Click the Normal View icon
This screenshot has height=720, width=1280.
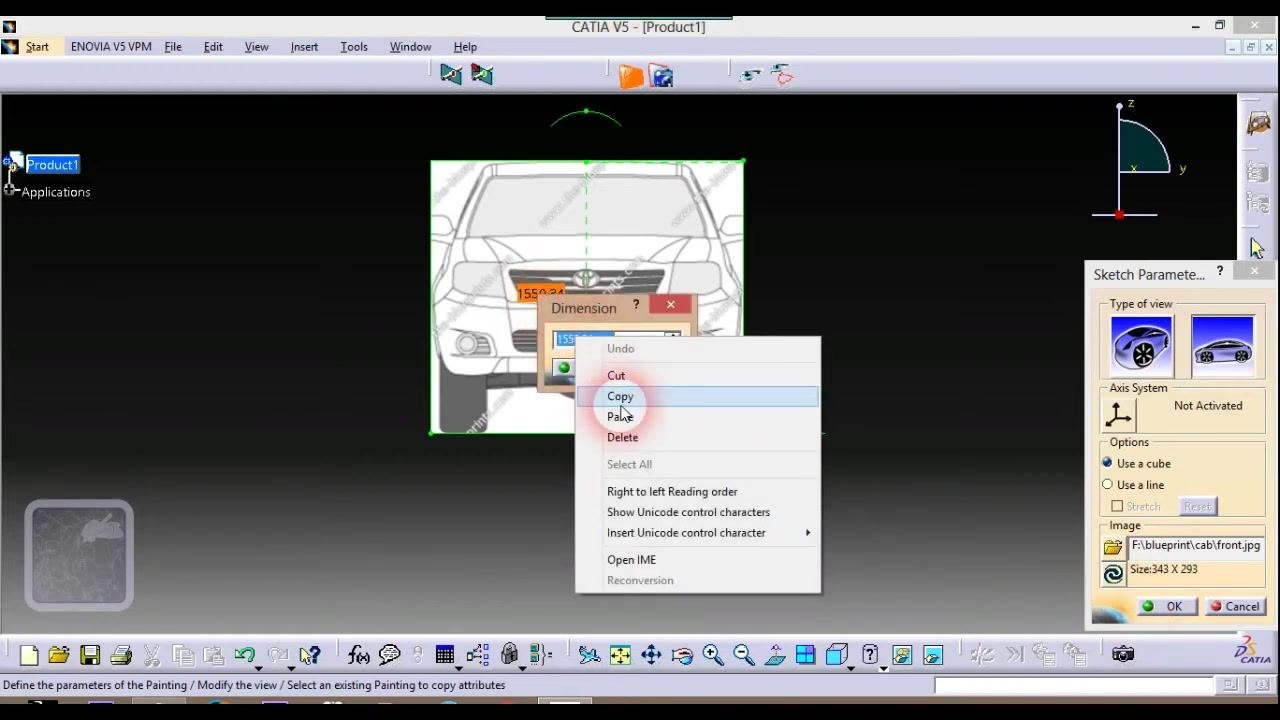click(x=775, y=655)
